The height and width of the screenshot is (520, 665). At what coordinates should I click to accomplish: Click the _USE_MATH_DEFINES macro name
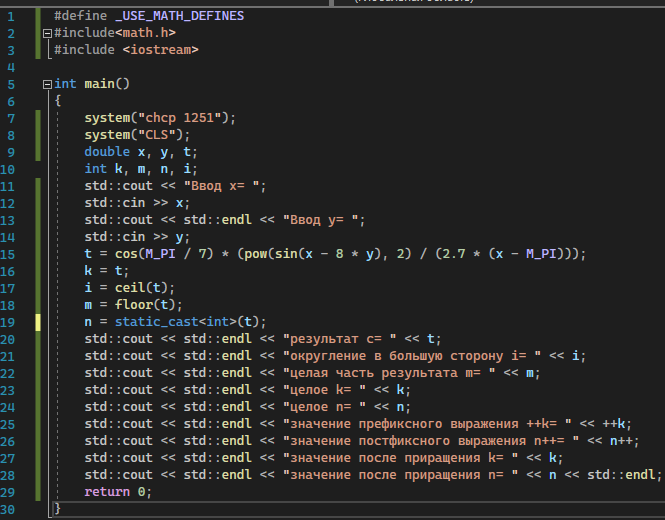coord(180,16)
